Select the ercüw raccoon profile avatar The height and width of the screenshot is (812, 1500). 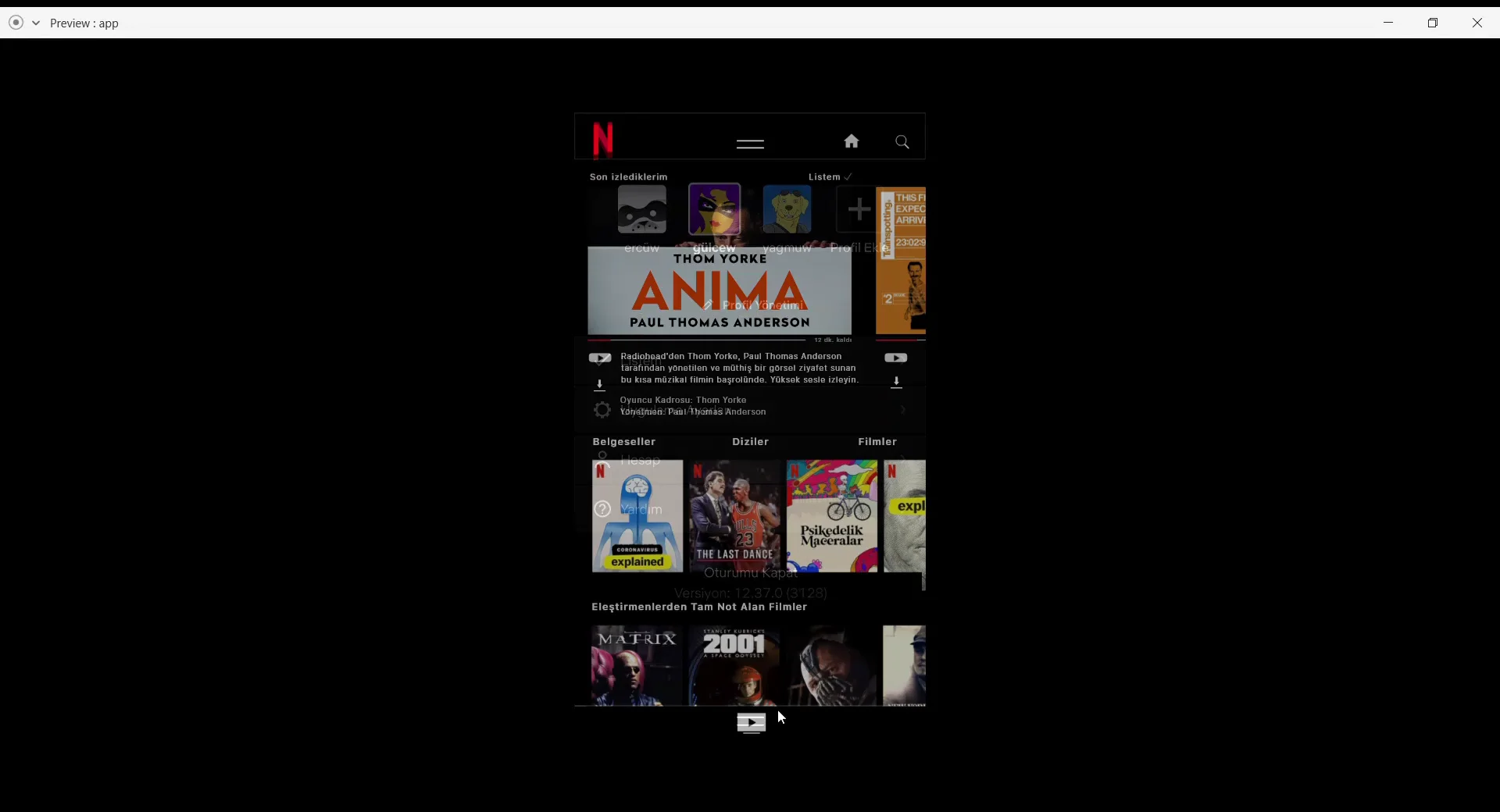click(642, 209)
